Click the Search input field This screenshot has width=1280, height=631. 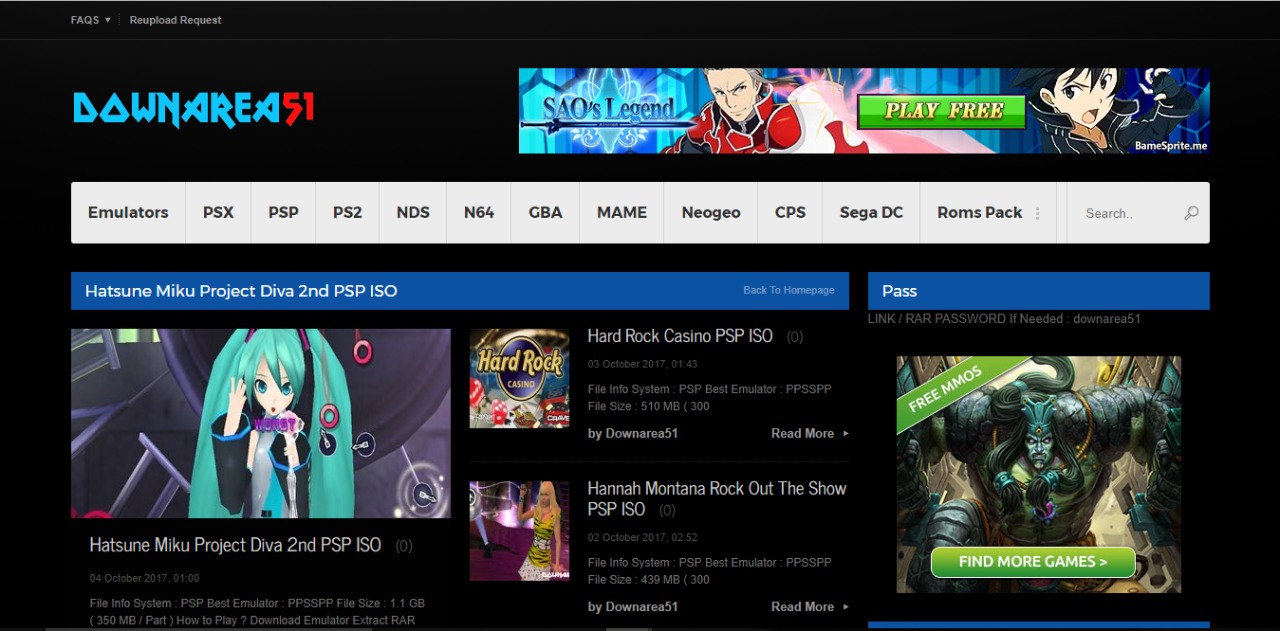1130,213
